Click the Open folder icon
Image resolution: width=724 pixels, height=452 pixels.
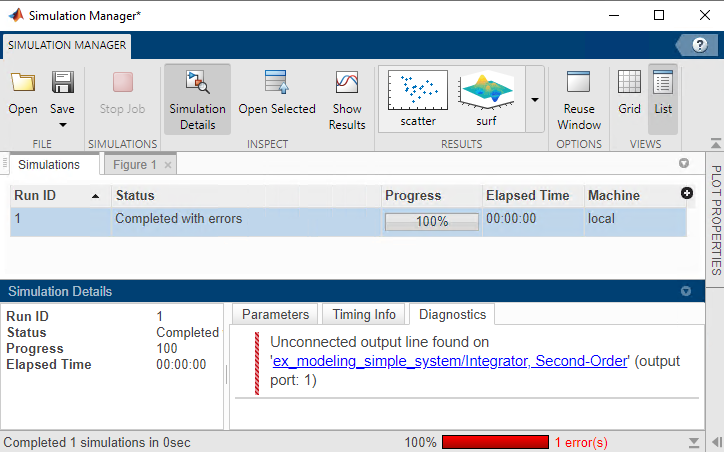pos(23,84)
